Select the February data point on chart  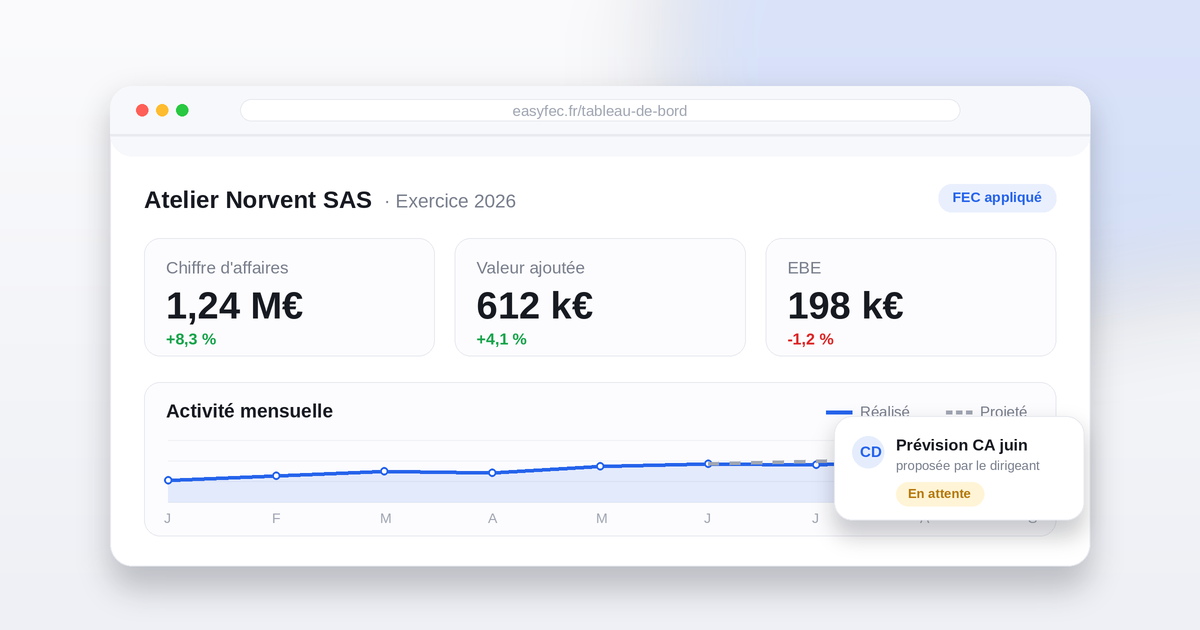[276, 476]
